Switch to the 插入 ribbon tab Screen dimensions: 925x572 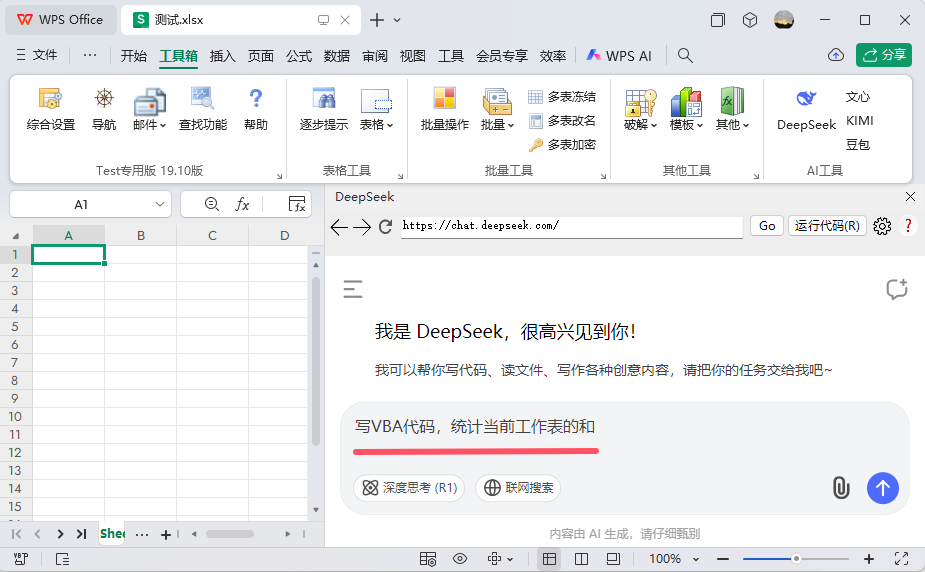pos(222,56)
